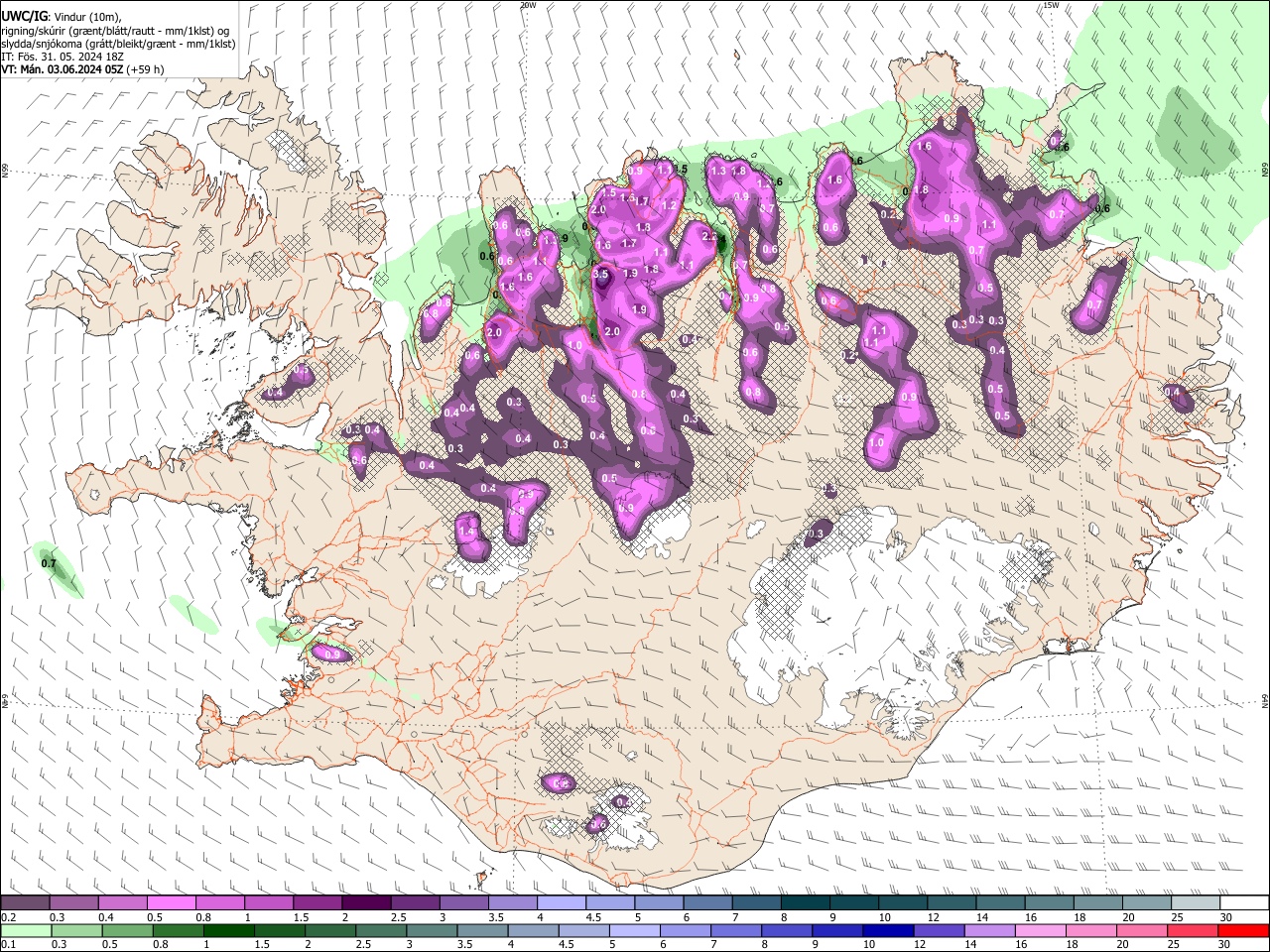The height and width of the screenshot is (952, 1270).
Task: Click the "rigning/skúrir (grænt/blátt/rautt" header line
Action: [116, 31]
